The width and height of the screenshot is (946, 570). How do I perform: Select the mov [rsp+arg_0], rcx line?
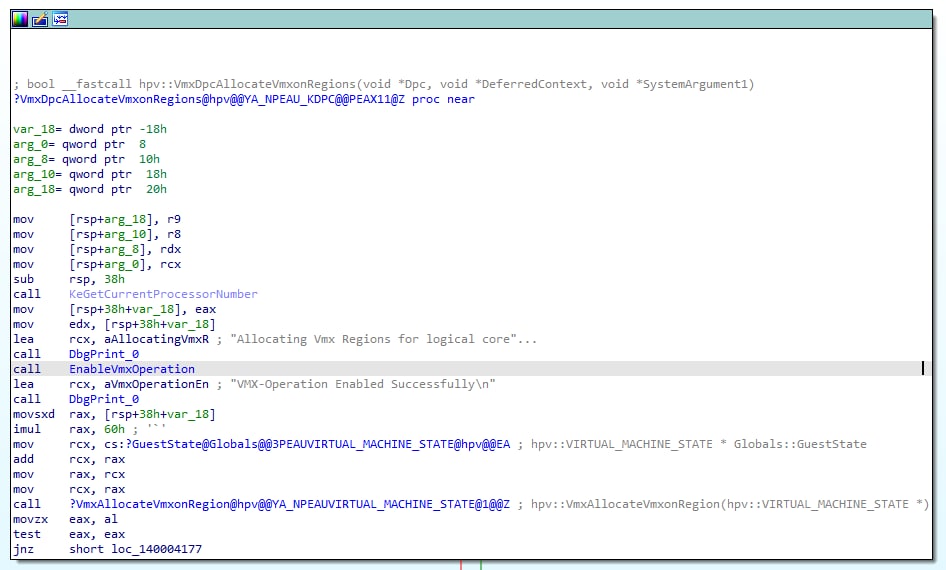97,264
